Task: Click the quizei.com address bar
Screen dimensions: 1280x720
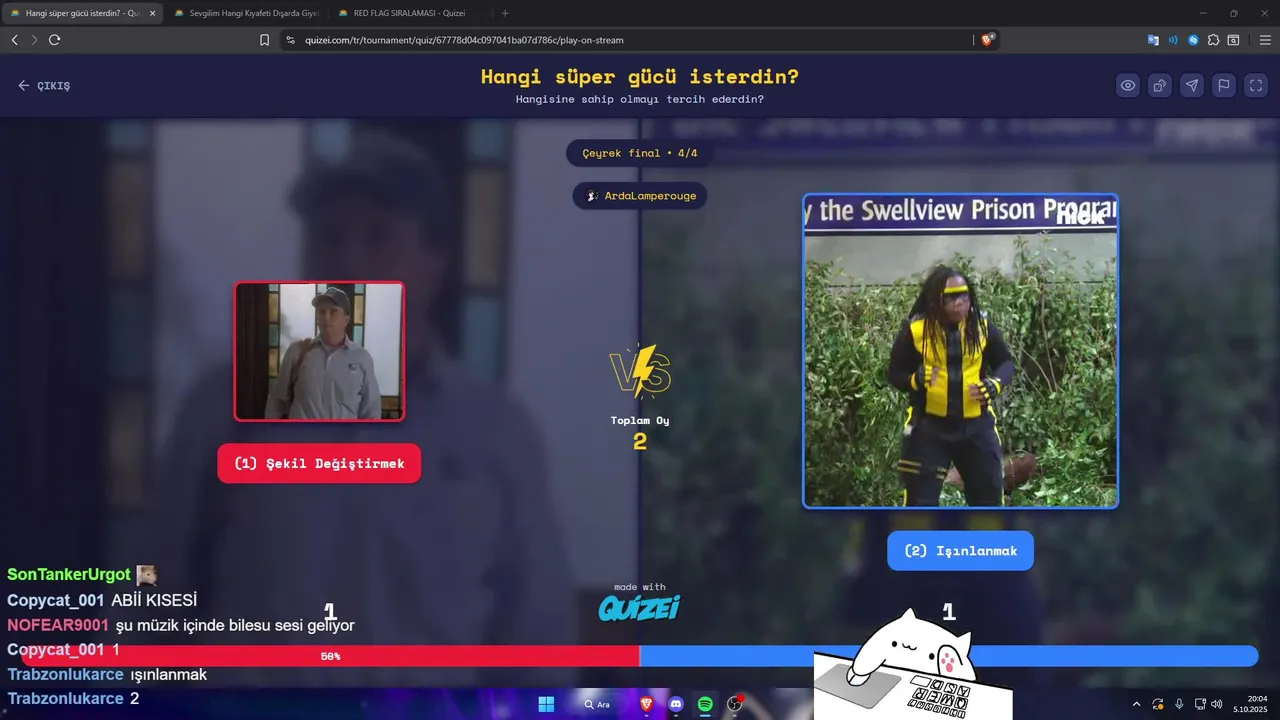Action: (628, 40)
